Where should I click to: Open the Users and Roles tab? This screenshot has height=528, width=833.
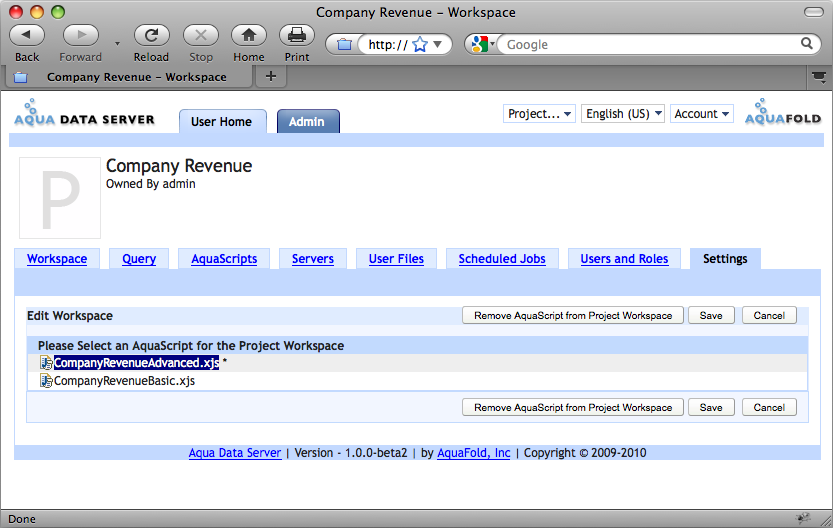tap(624, 259)
